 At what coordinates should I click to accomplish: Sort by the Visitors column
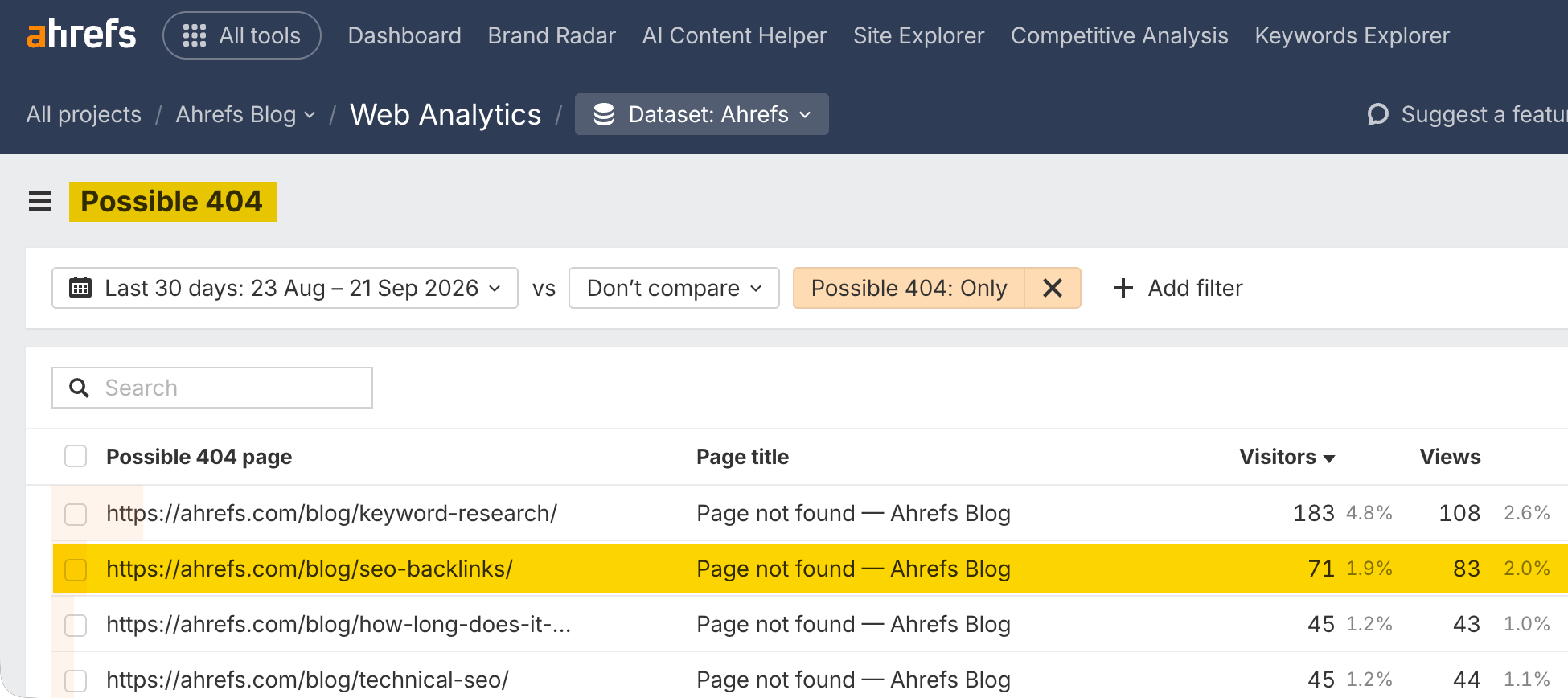click(x=1287, y=457)
